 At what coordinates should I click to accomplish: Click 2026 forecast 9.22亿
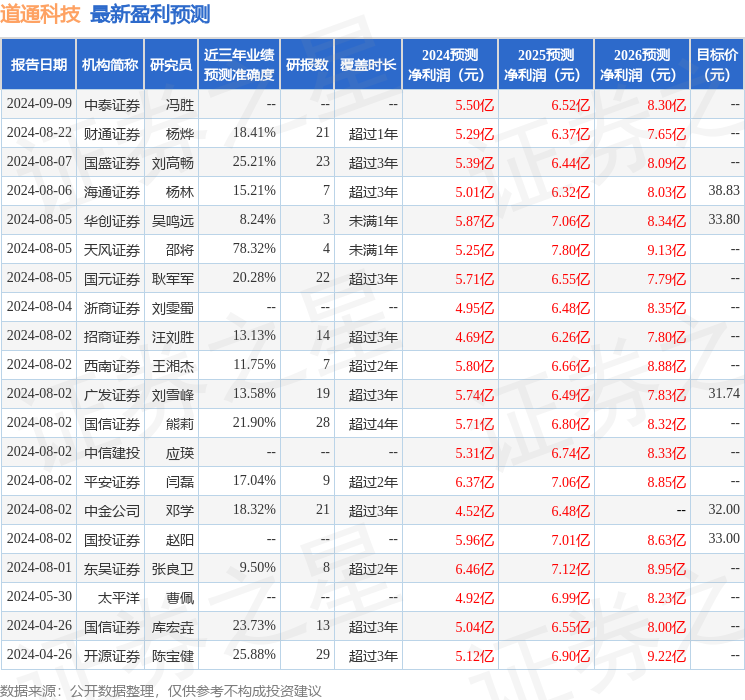pyautogui.click(x=667, y=656)
